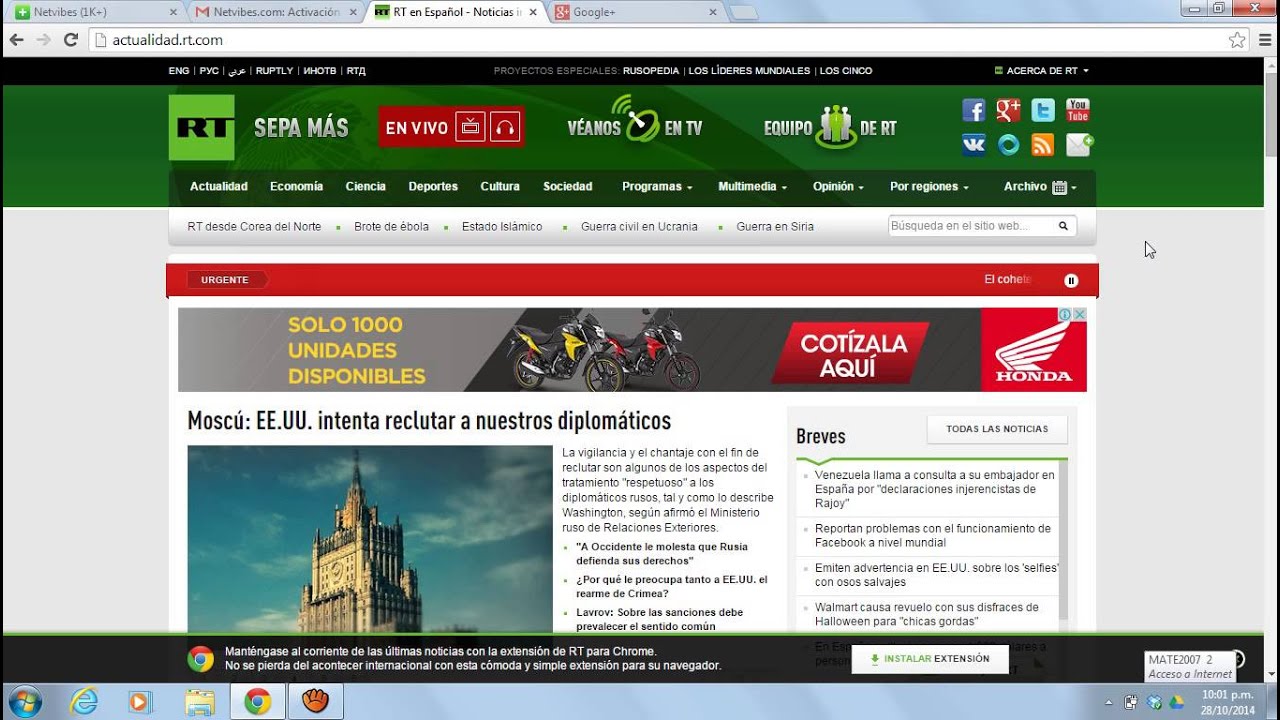
Task: Open the Chrome menu hamburger icon
Action: tap(1264, 40)
